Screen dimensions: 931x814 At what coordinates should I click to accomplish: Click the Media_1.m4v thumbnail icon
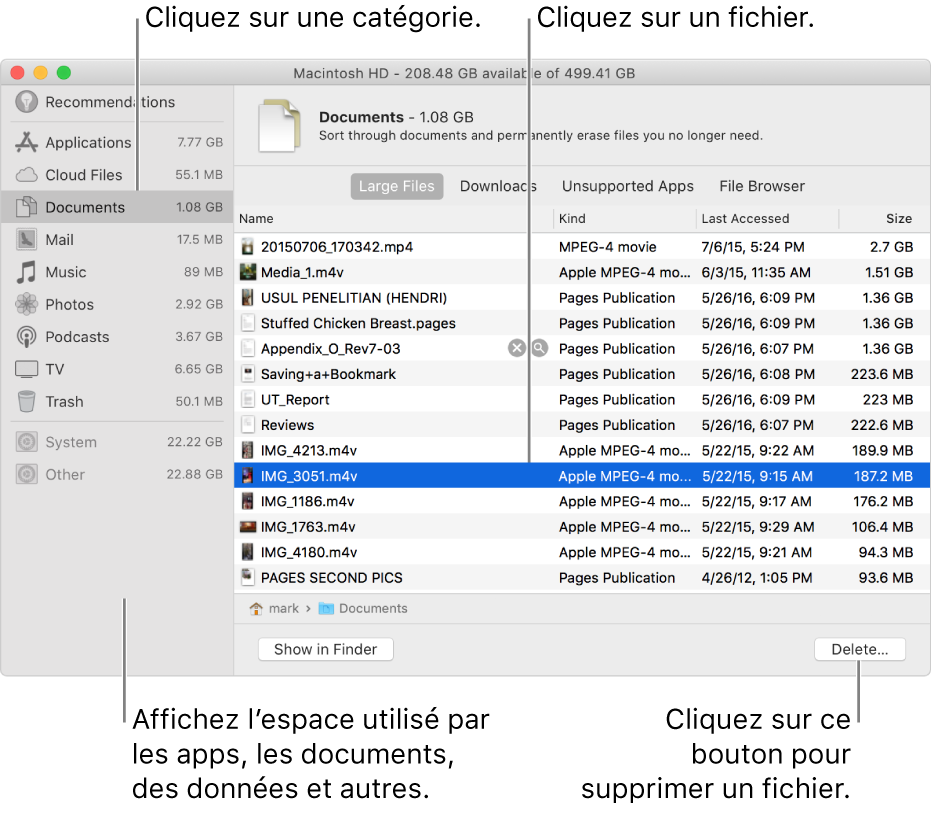coord(248,273)
